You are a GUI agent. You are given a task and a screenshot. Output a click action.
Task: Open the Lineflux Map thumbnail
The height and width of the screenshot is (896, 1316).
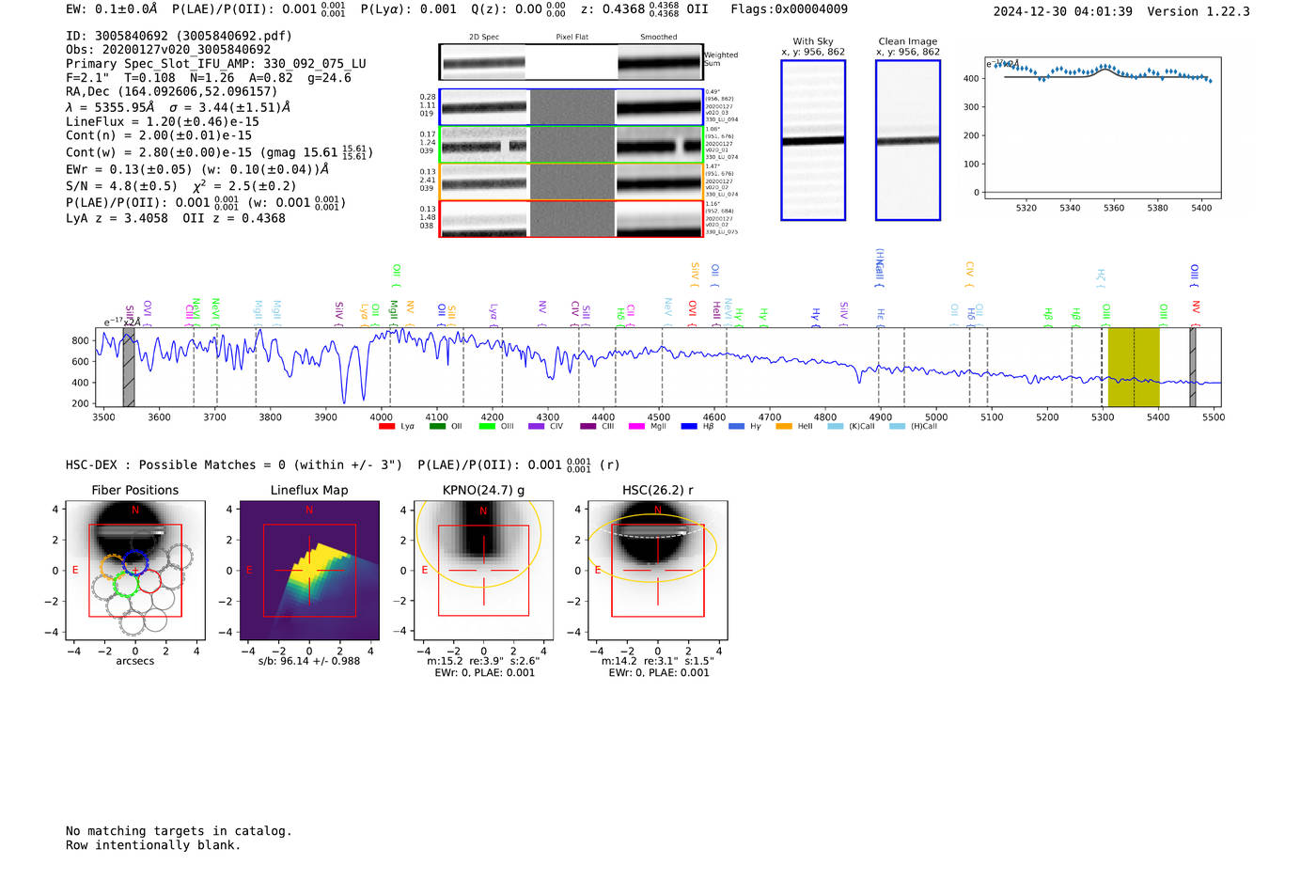(309, 570)
